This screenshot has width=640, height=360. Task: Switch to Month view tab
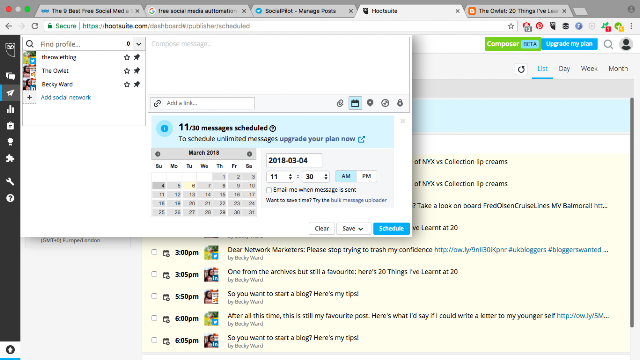pos(618,69)
